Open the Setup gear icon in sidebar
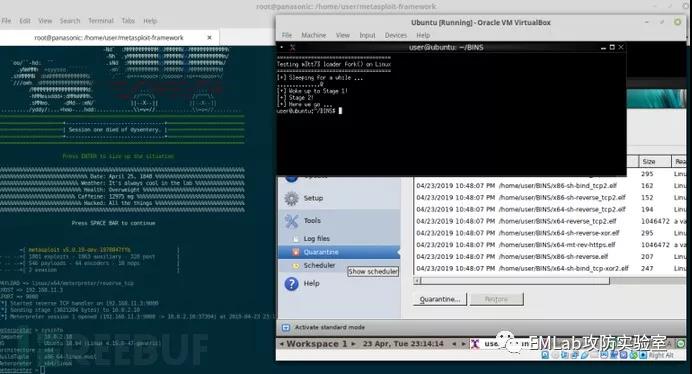Viewport: 692px width, 374px height. 291,198
